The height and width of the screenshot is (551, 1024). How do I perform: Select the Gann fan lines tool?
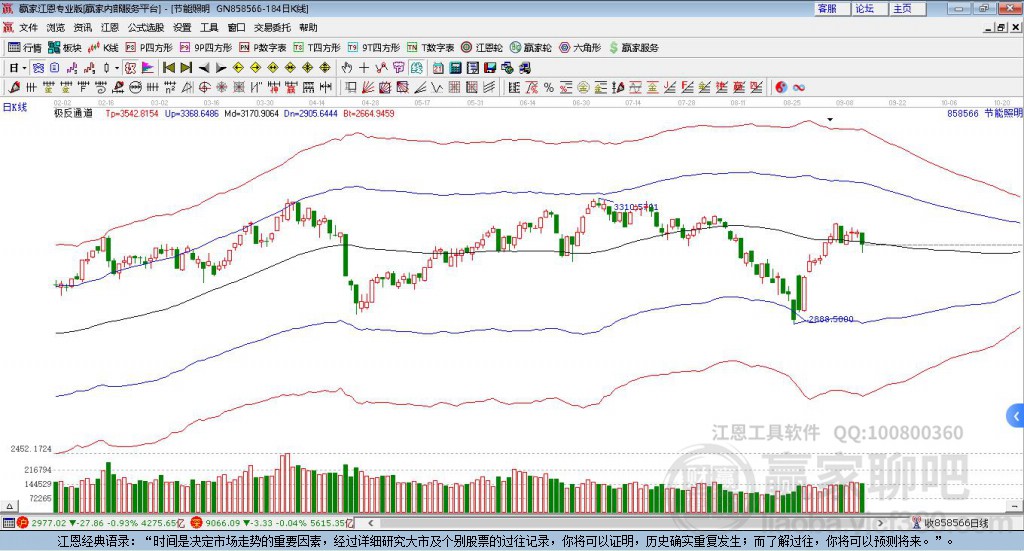[x=367, y=87]
